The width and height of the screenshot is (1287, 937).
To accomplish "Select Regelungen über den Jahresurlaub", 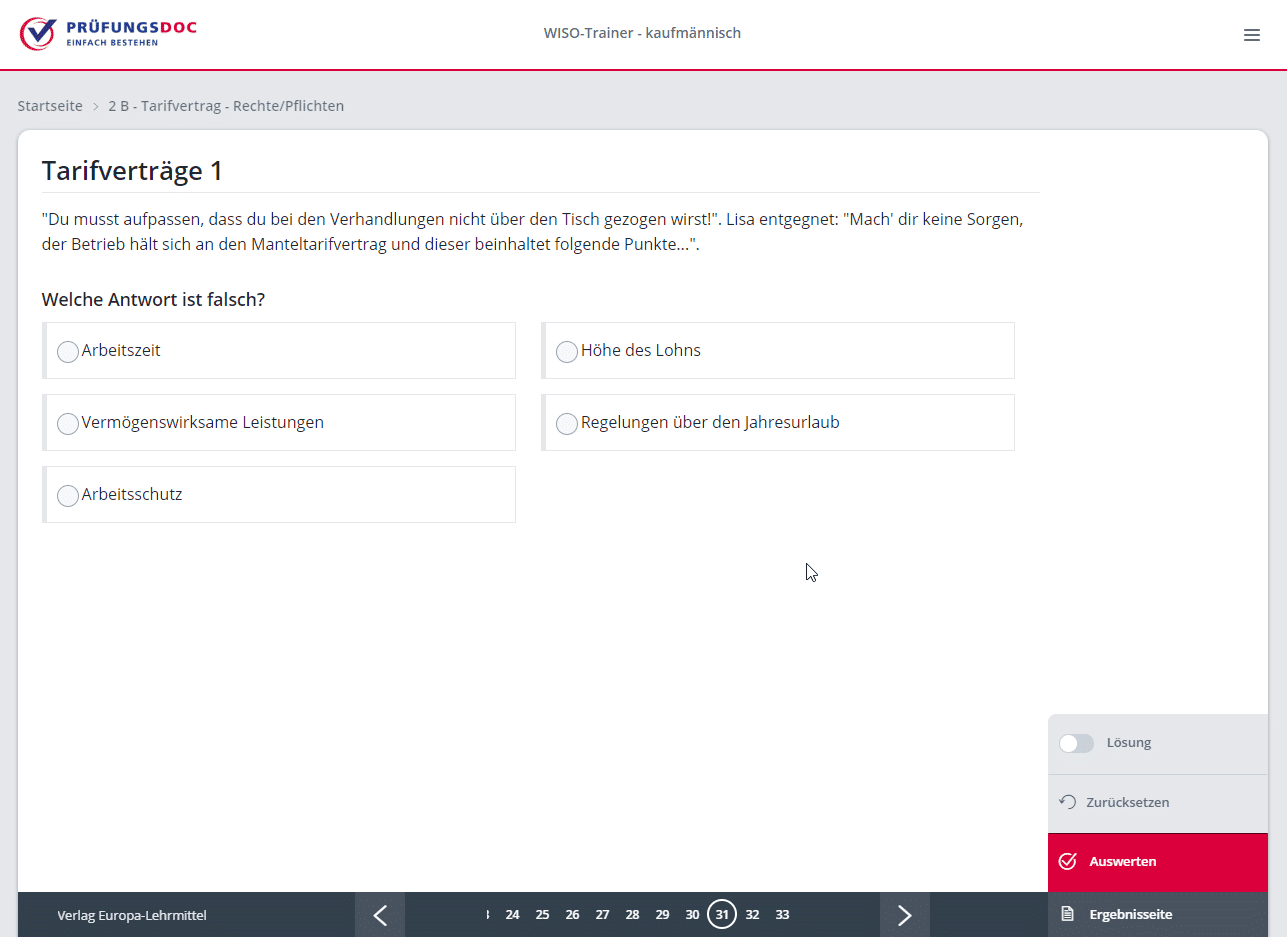I will 567,424.
